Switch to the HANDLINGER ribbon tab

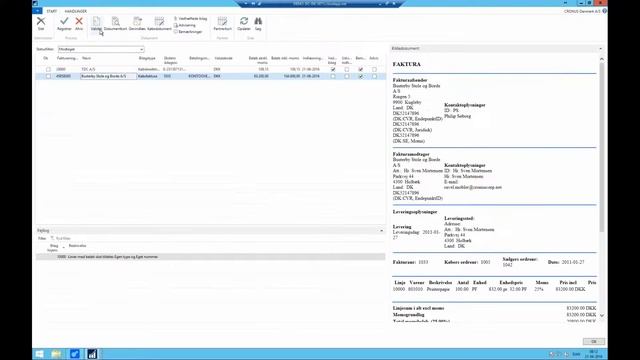[x=76, y=11]
